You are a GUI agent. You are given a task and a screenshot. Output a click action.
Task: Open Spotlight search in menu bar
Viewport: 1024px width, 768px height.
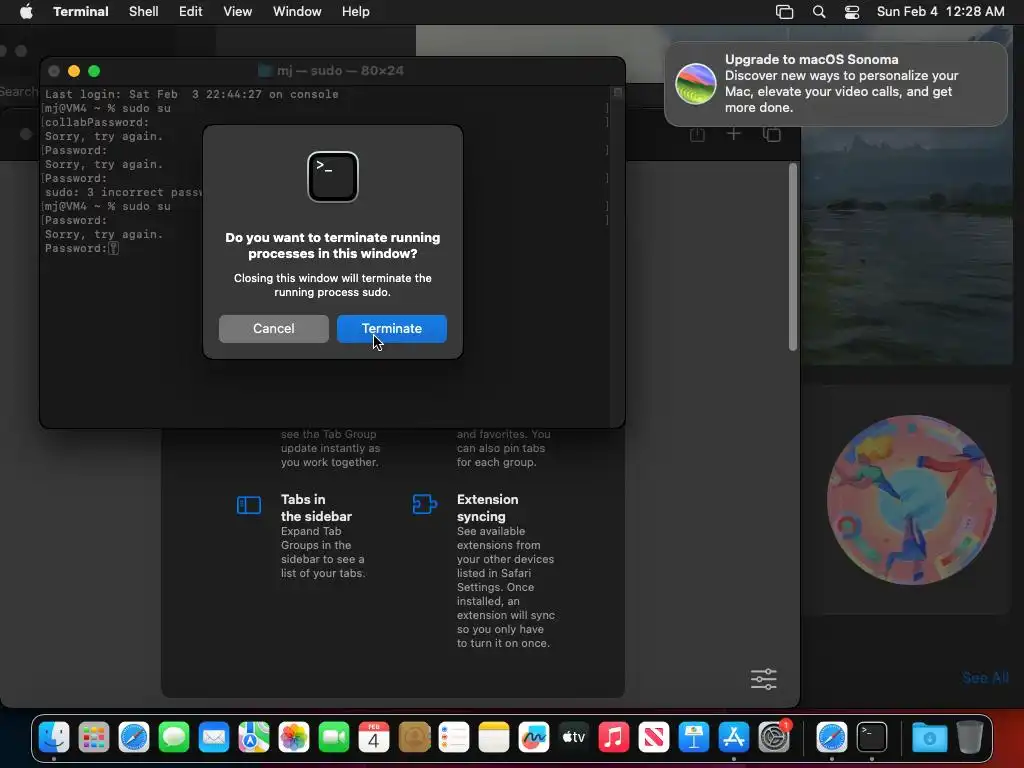point(819,12)
